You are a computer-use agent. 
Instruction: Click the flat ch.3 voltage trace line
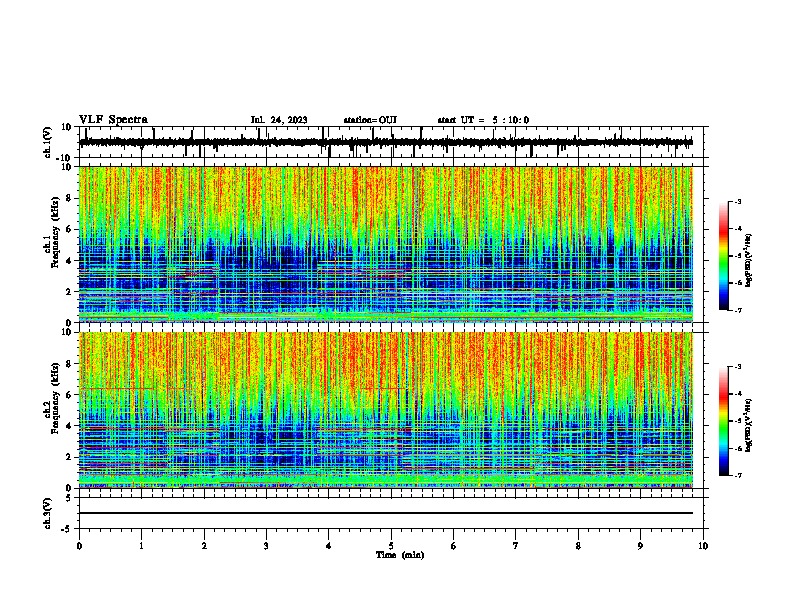tap(386, 513)
